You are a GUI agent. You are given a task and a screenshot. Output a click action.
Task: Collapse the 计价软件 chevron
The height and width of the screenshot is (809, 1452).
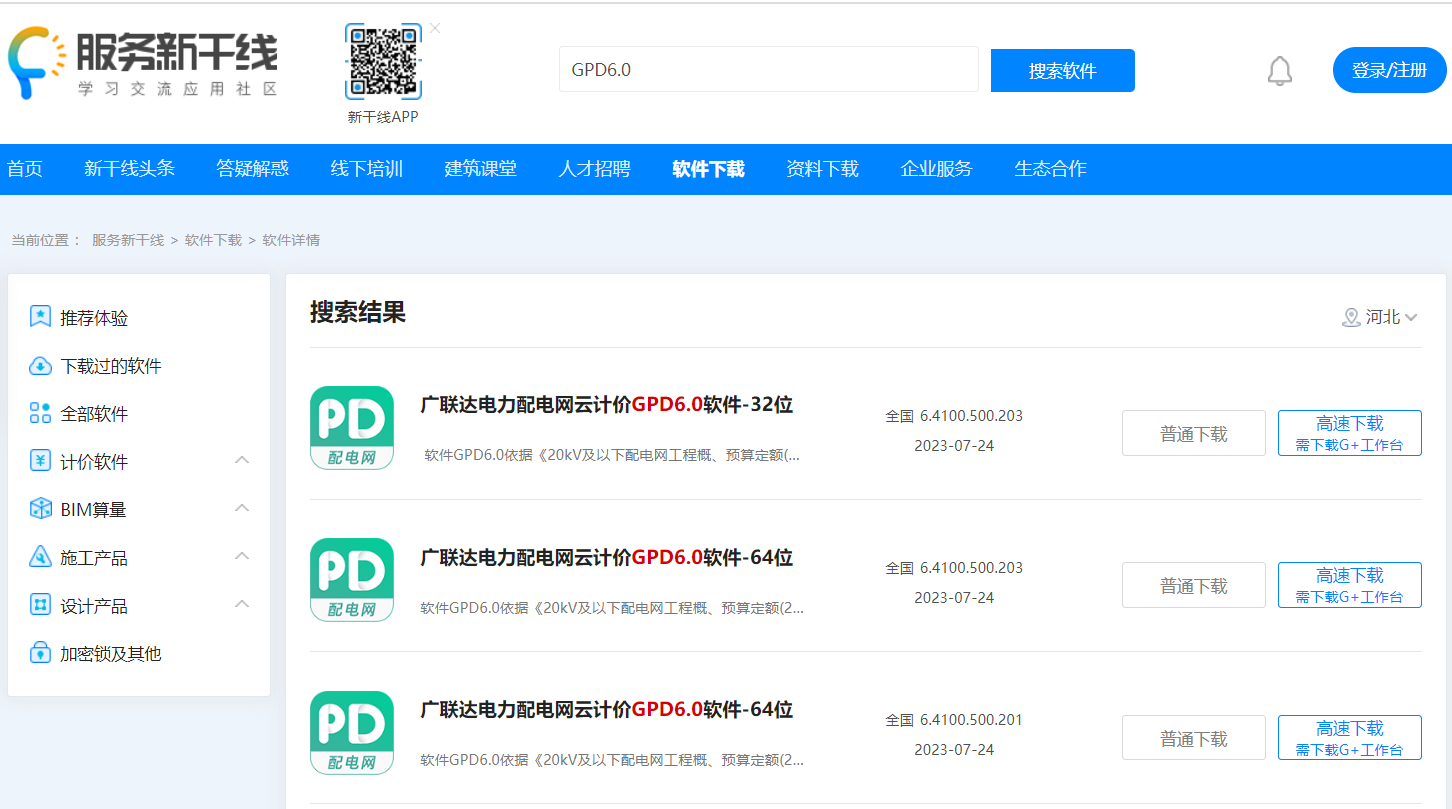coord(242,460)
